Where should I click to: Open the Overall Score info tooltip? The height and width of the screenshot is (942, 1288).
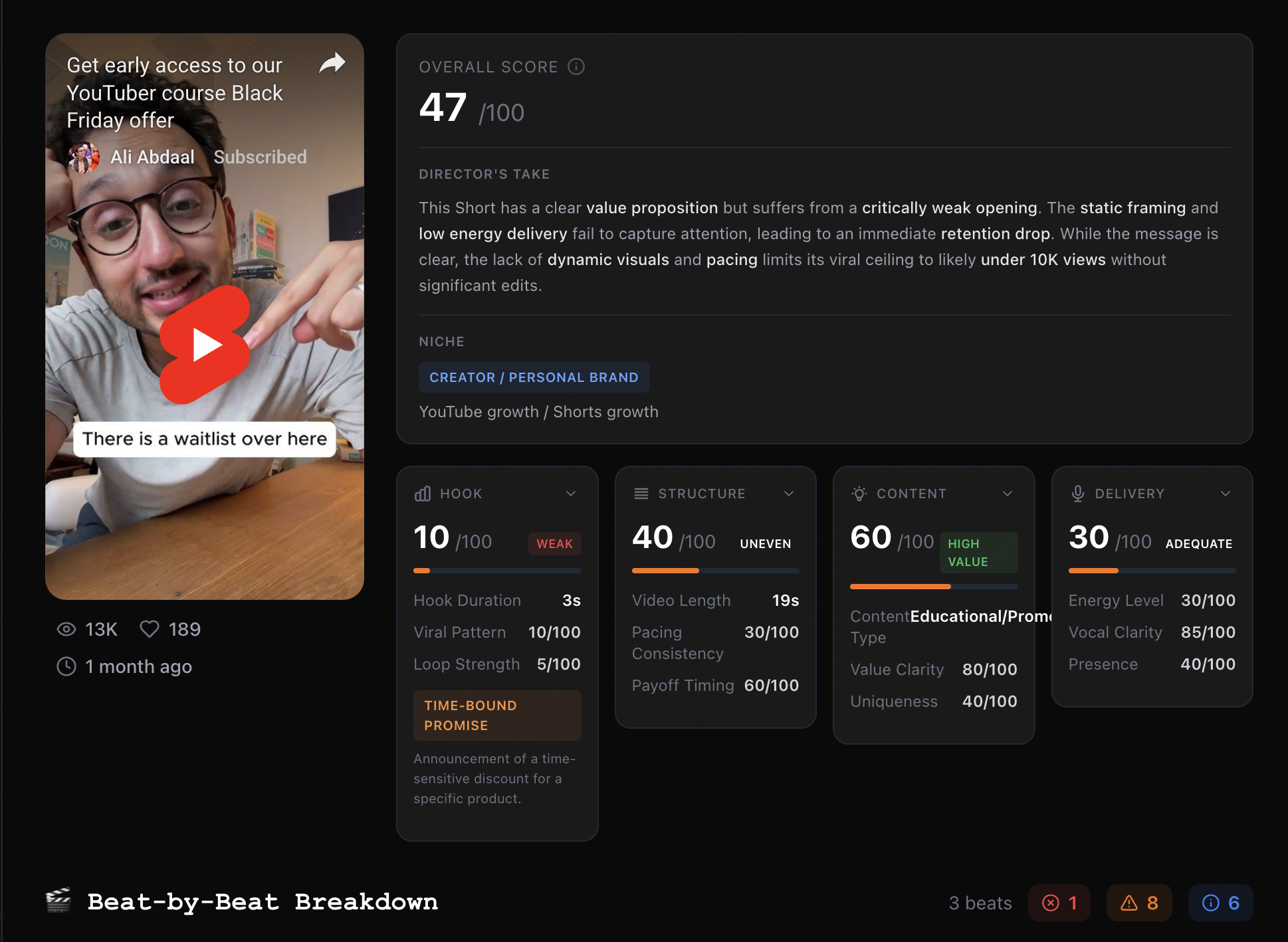577,66
